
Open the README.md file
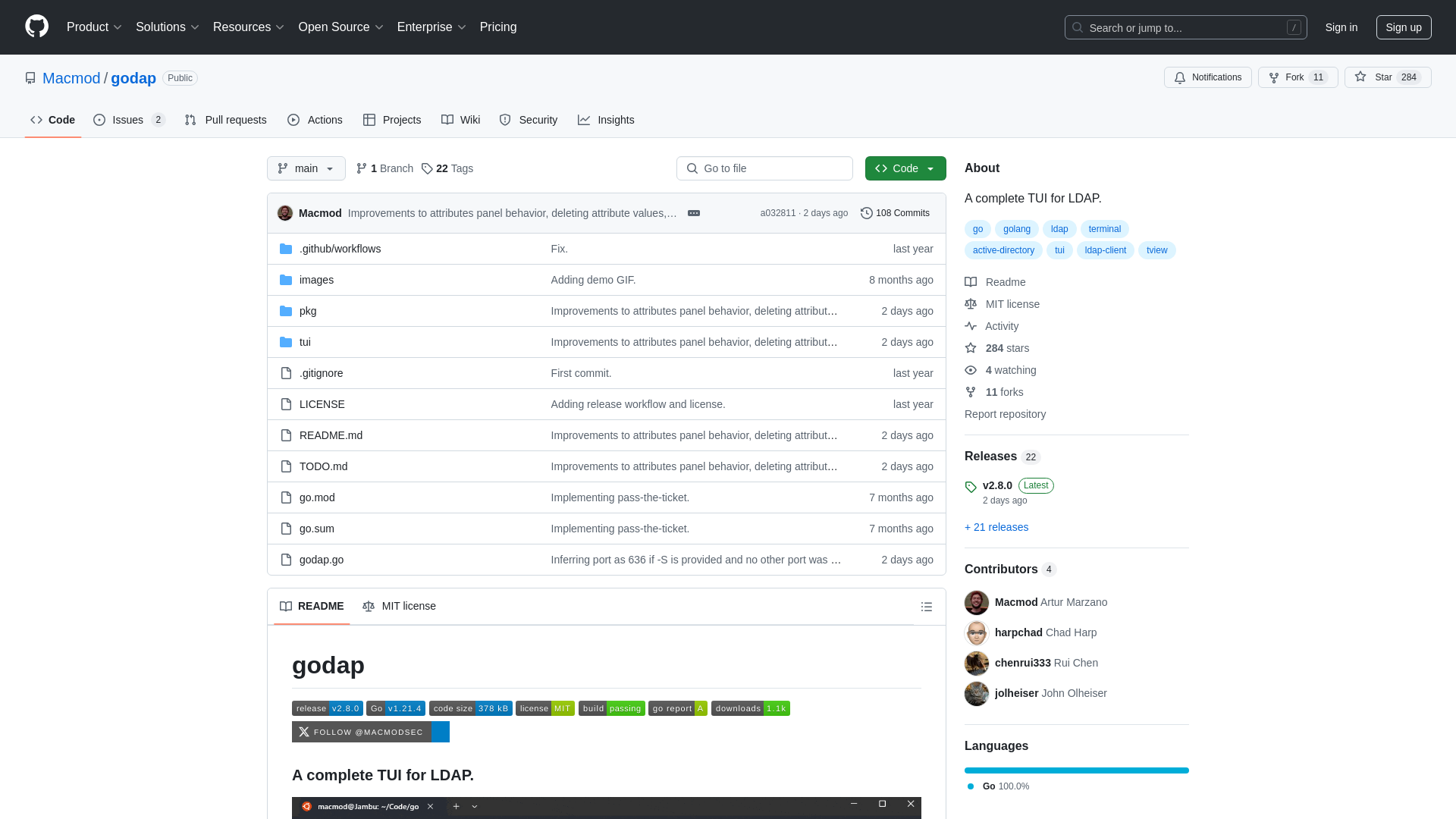(331, 435)
